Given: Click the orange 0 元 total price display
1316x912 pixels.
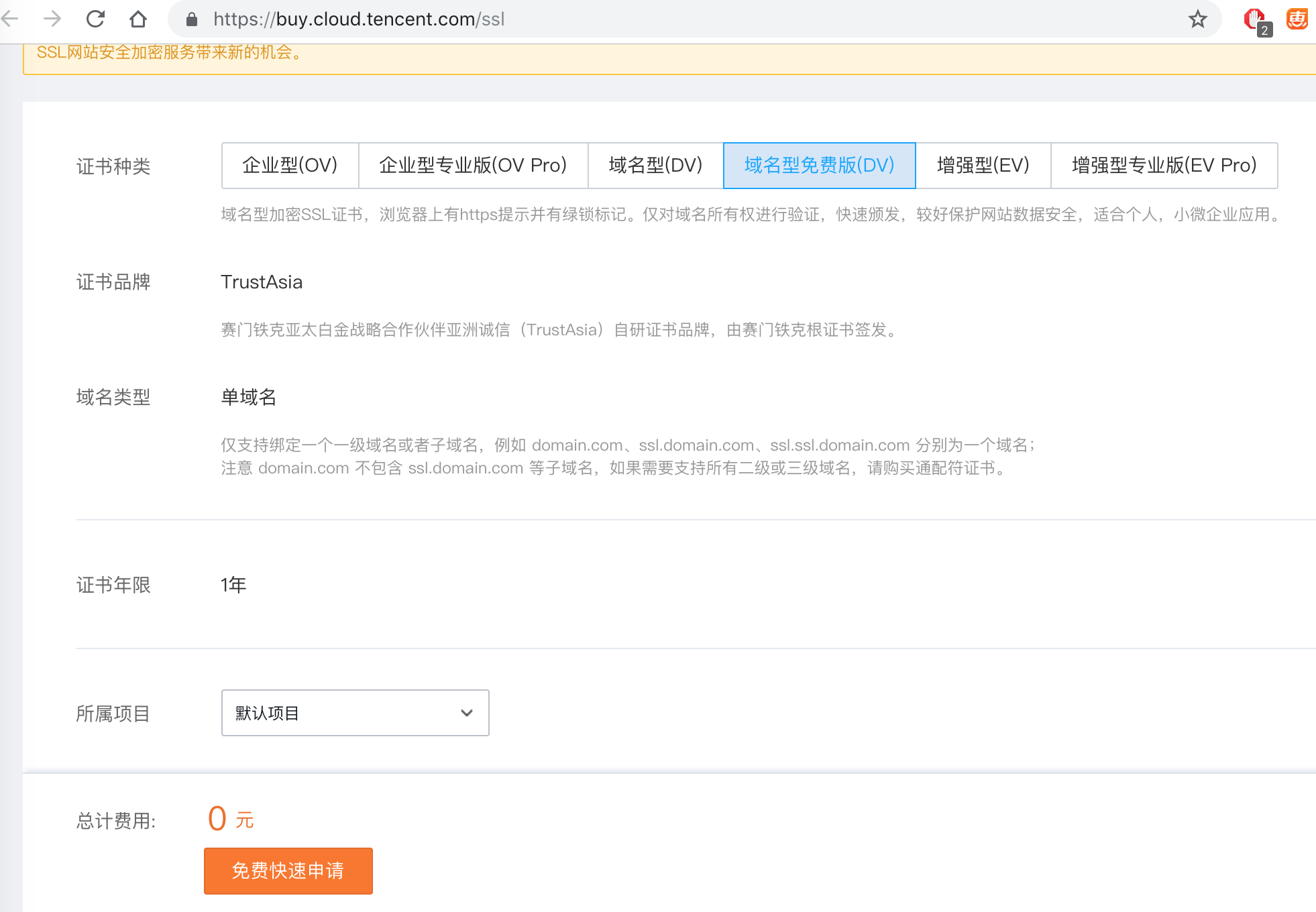Looking at the screenshot, I should click(231, 818).
